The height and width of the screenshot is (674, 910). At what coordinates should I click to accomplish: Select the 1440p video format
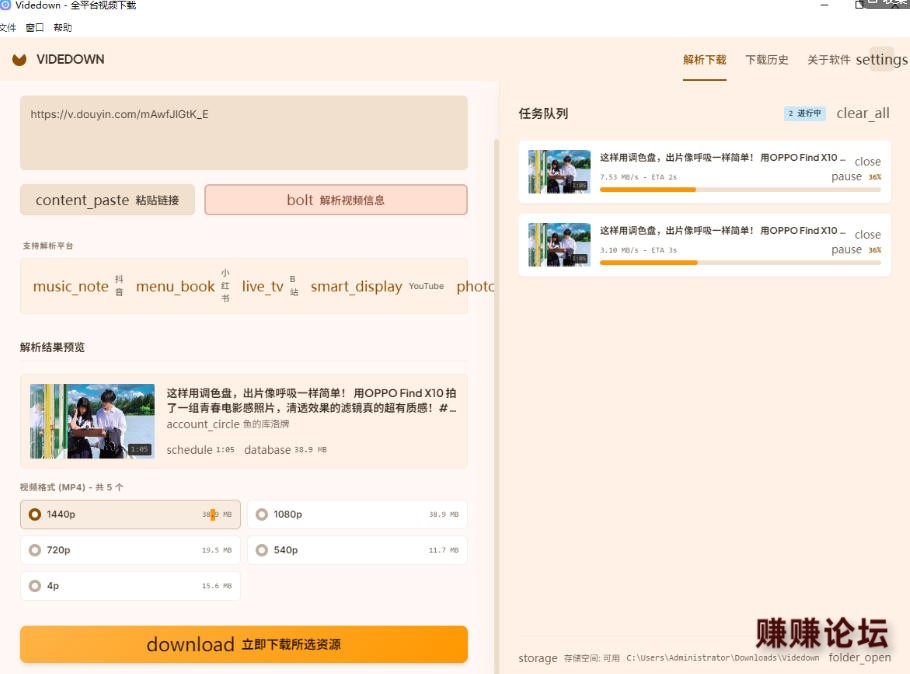(x=130, y=514)
